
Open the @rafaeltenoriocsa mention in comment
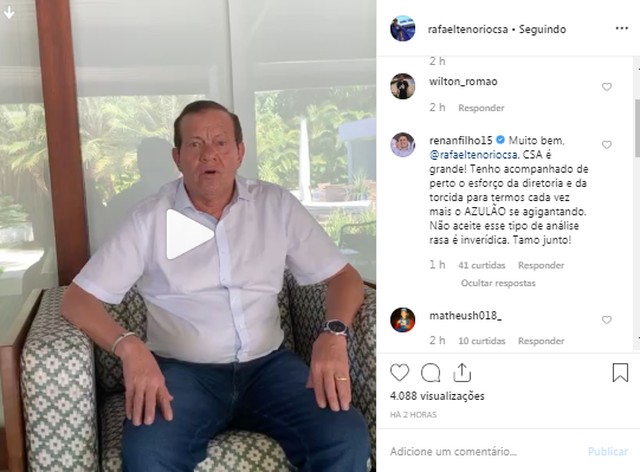tap(473, 155)
